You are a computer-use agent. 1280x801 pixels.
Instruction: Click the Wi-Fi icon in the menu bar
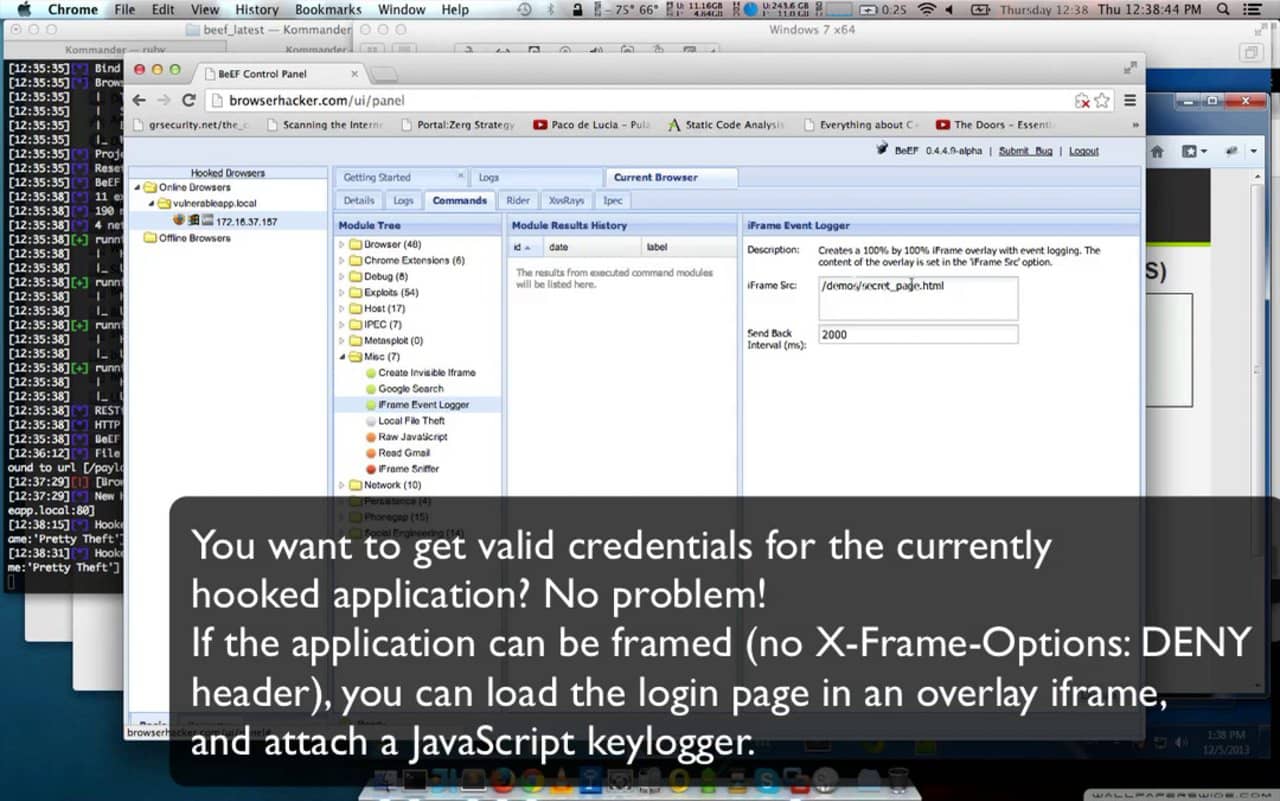click(x=927, y=9)
